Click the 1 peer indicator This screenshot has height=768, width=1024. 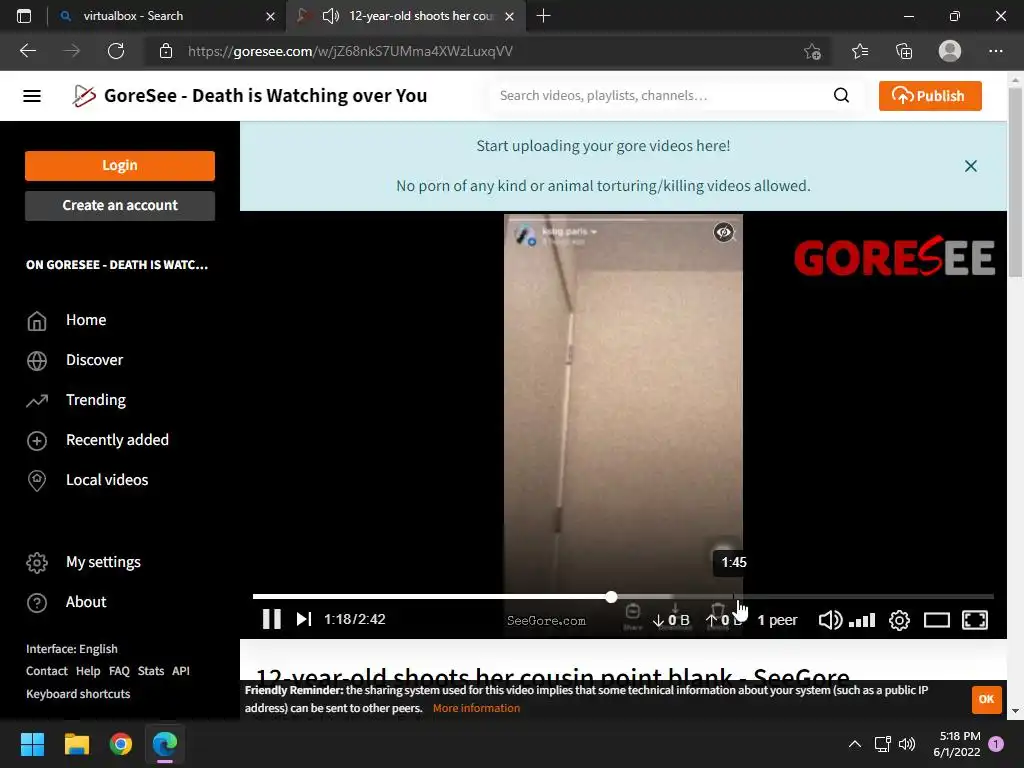(x=777, y=620)
